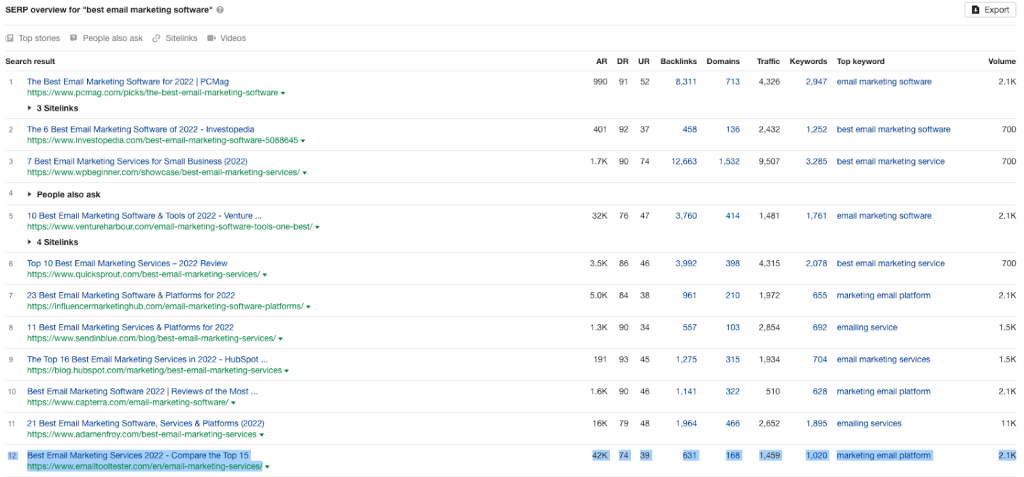Screen dimensions: 1024x477
Task: Open The Best Email Marketing Software PCMag result
Action: (x=128, y=82)
